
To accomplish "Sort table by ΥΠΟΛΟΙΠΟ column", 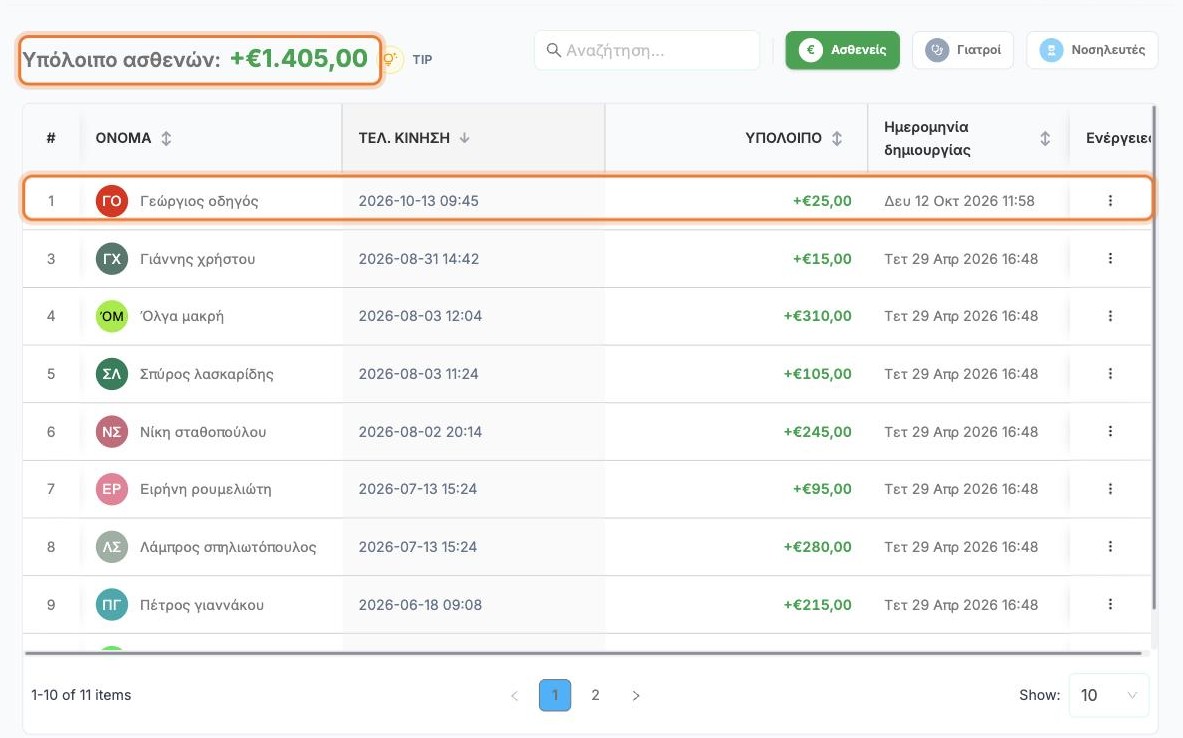I will tap(837, 138).
